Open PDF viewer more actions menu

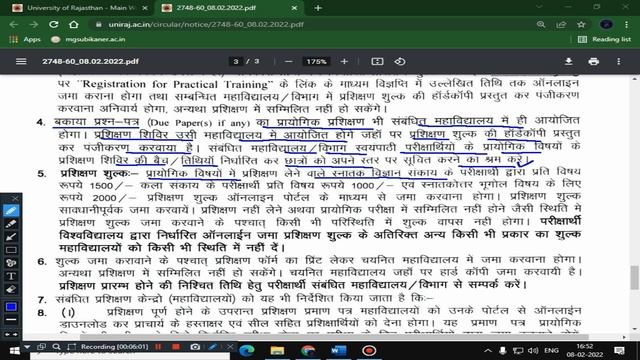pyautogui.click(x=619, y=61)
